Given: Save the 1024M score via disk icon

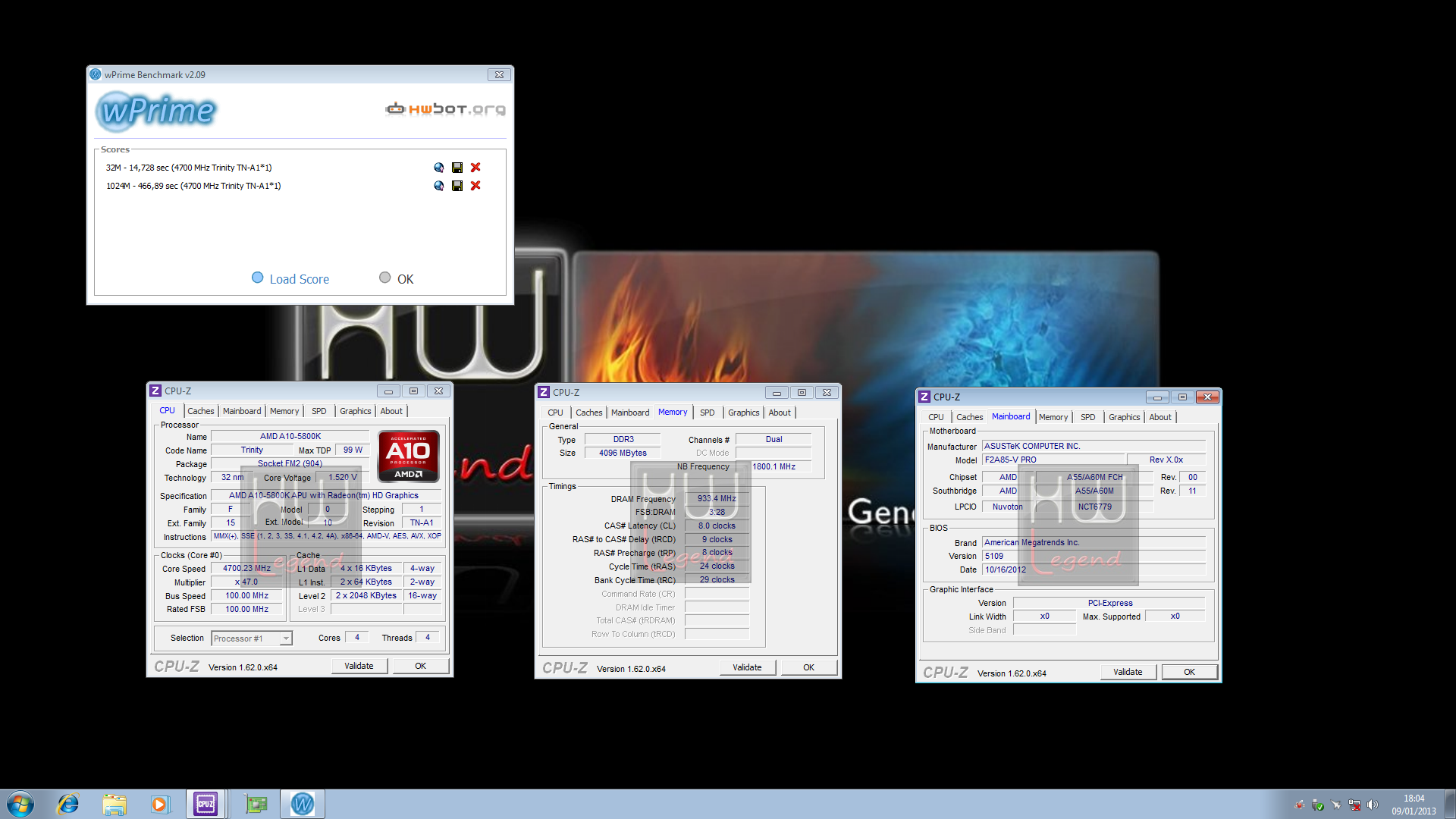Looking at the screenshot, I should point(457,186).
